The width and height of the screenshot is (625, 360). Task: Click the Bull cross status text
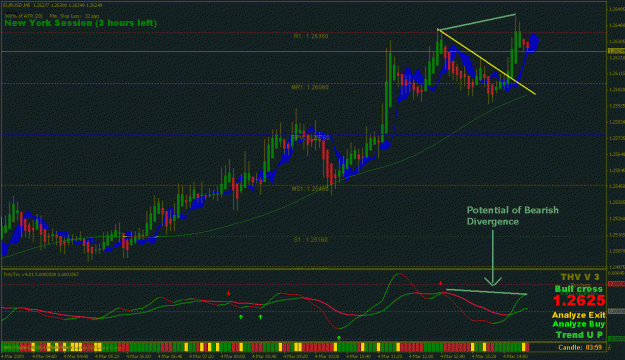[x=579, y=289]
